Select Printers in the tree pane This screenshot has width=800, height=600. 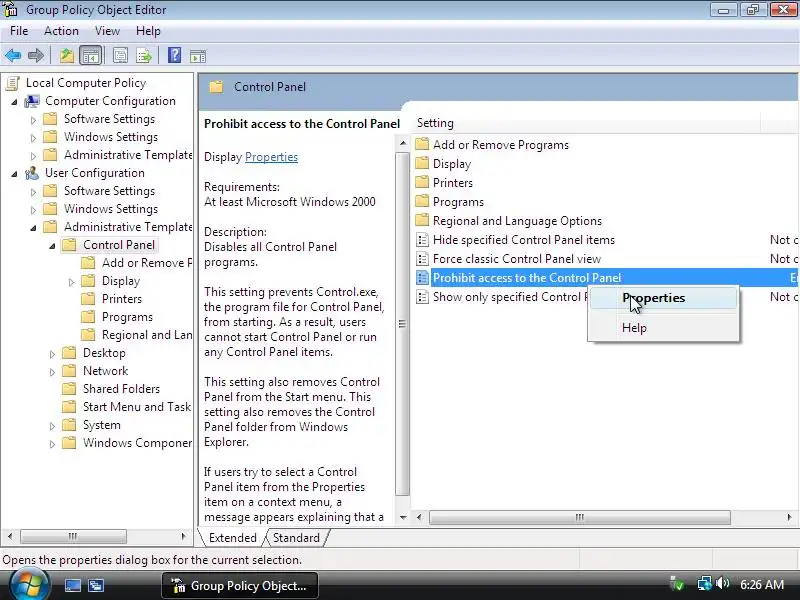pos(122,299)
